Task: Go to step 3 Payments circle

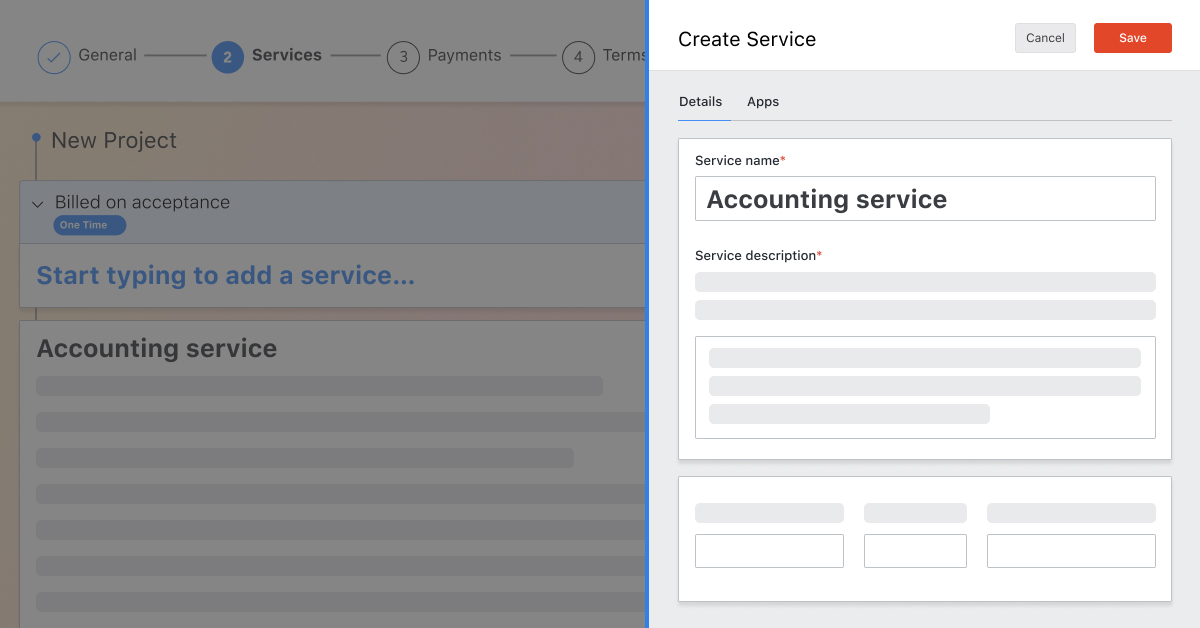Action: click(403, 57)
